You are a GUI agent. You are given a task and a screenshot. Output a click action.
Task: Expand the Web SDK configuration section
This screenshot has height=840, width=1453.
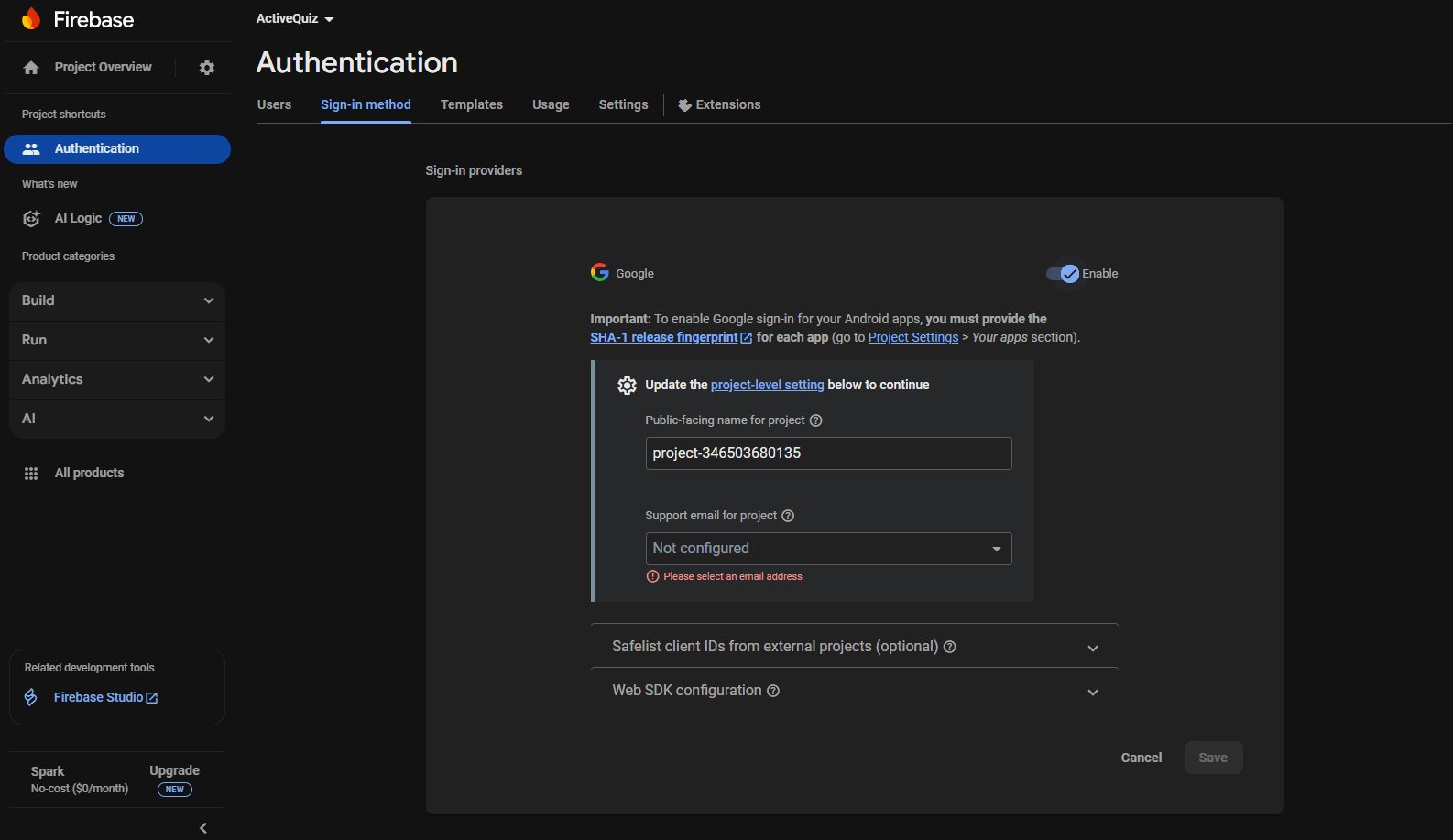[855, 691]
